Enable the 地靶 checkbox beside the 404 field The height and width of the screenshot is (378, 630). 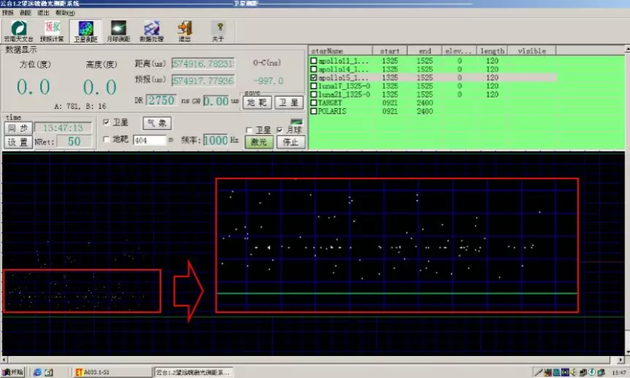click(106, 139)
